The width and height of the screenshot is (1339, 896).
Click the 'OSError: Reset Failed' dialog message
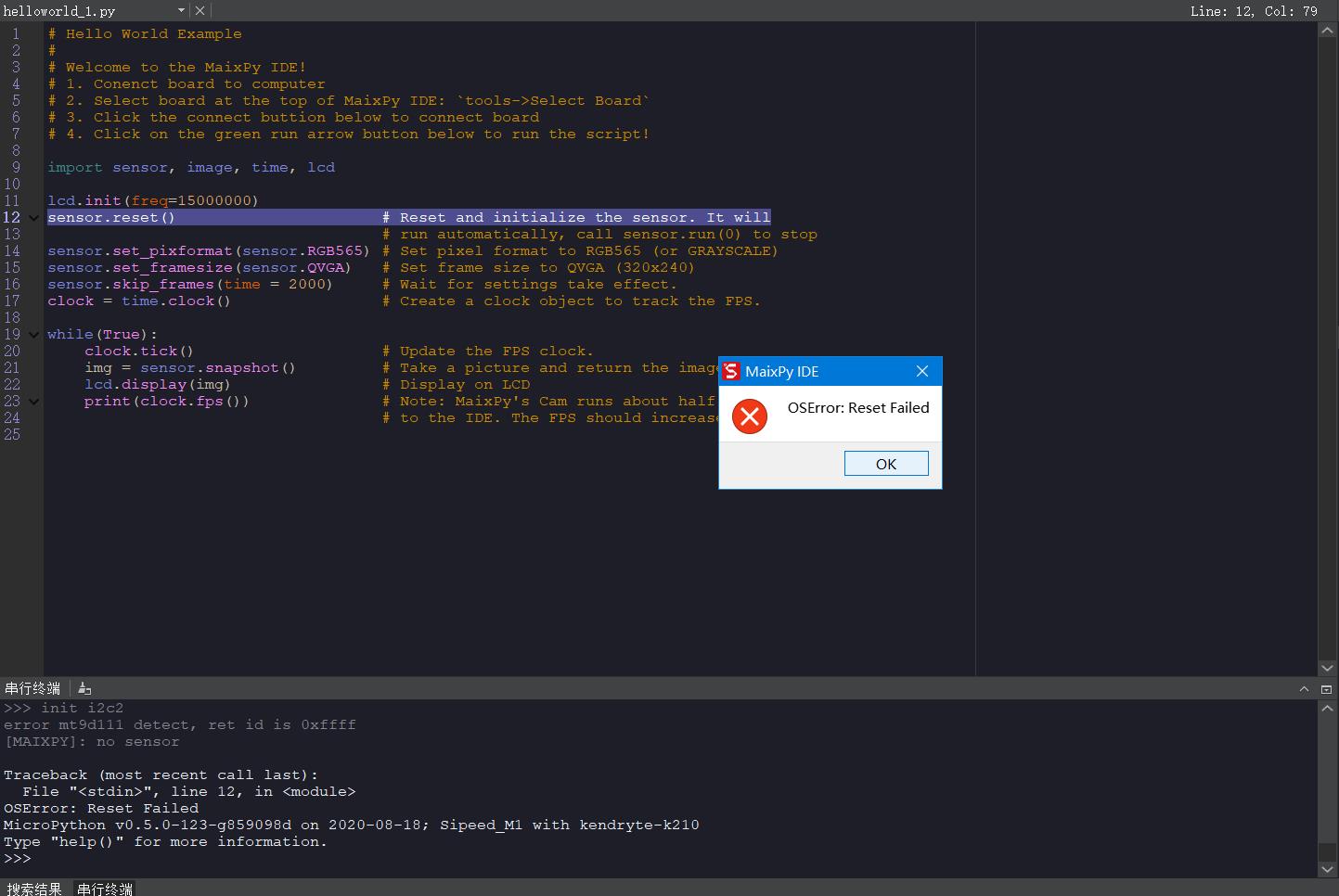pyautogui.click(x=858, y=407)
